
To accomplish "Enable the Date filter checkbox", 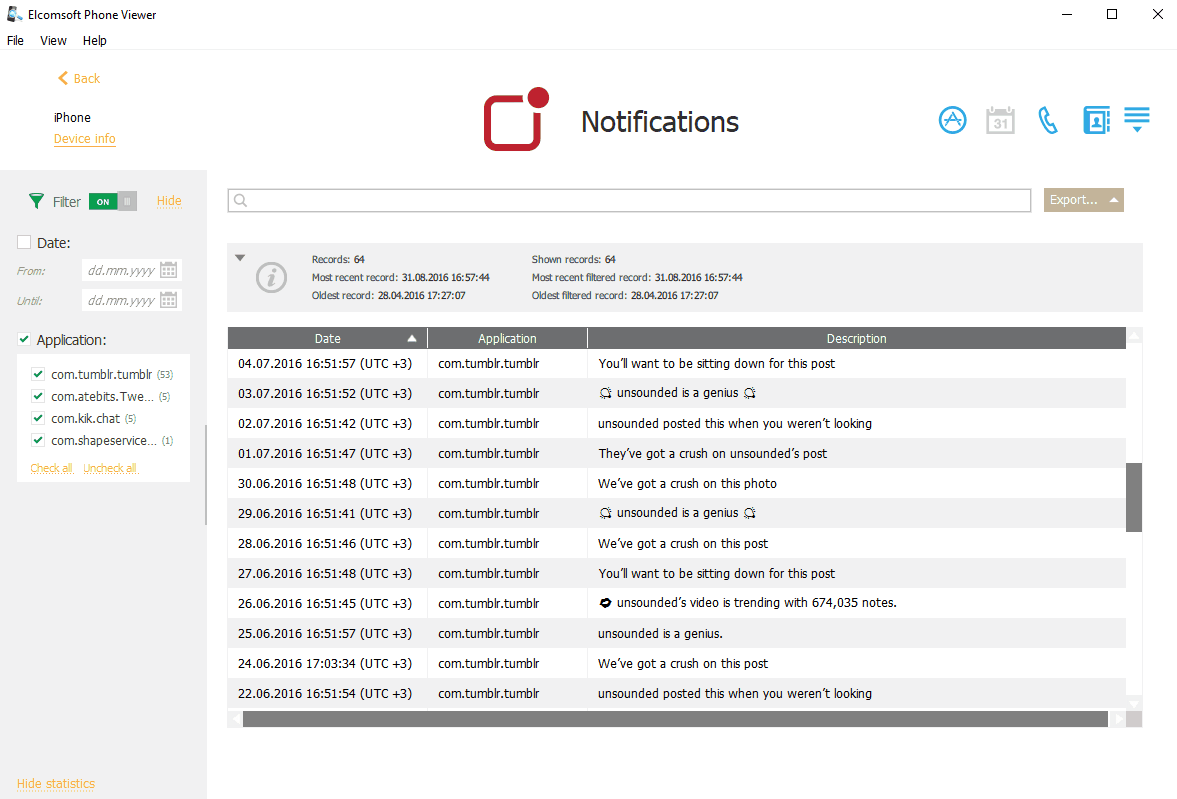I will pos(24,242).
